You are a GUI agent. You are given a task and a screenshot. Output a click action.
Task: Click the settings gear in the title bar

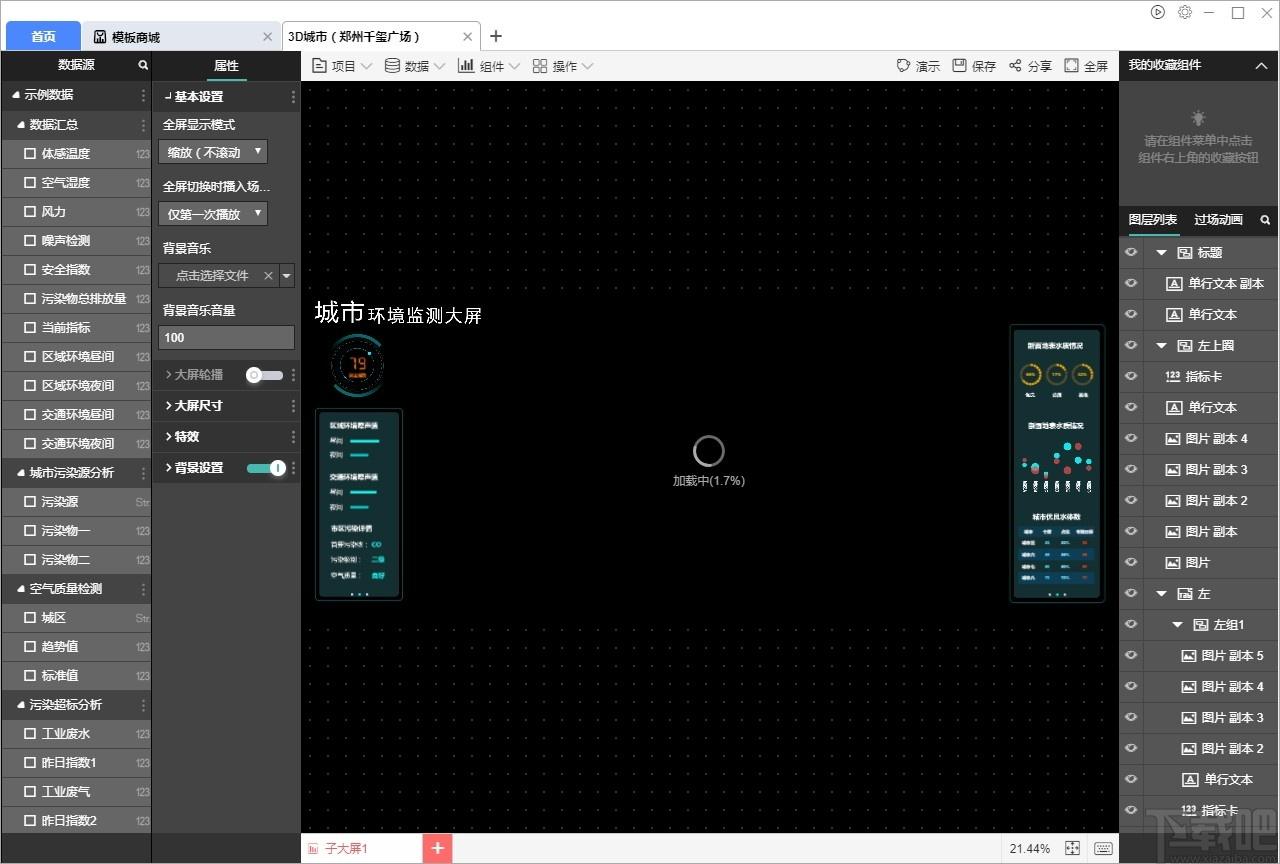coord(1185,12)
